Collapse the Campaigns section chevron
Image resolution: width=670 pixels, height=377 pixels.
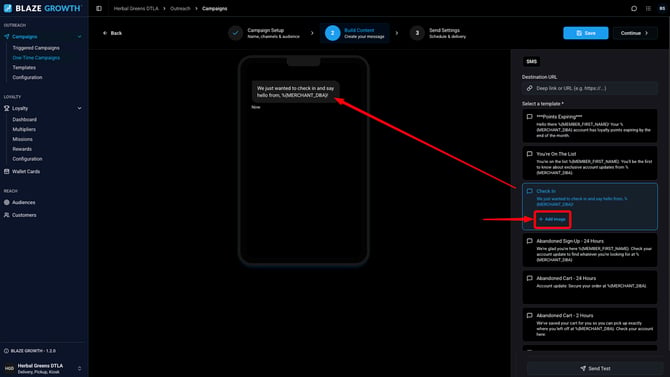[79, 37]
